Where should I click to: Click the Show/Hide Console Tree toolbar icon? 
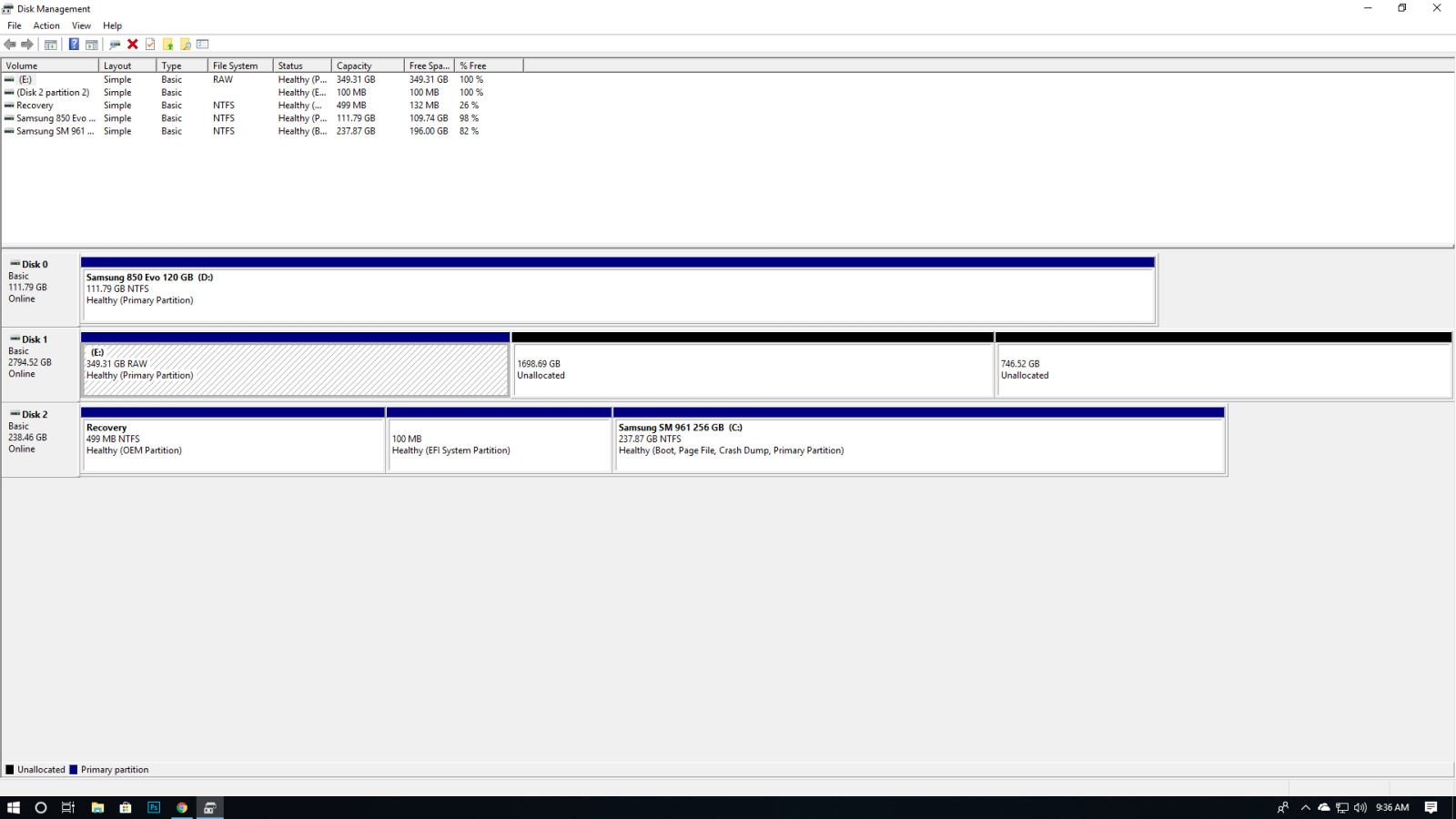51,44
